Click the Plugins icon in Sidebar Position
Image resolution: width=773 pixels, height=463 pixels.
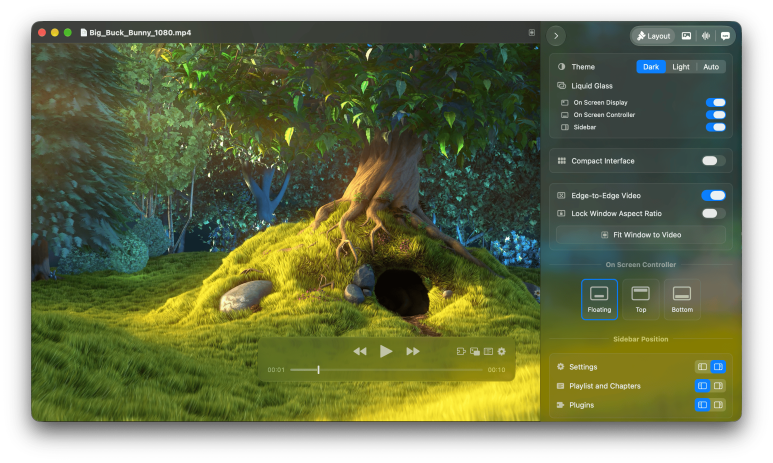pos(560,405)
